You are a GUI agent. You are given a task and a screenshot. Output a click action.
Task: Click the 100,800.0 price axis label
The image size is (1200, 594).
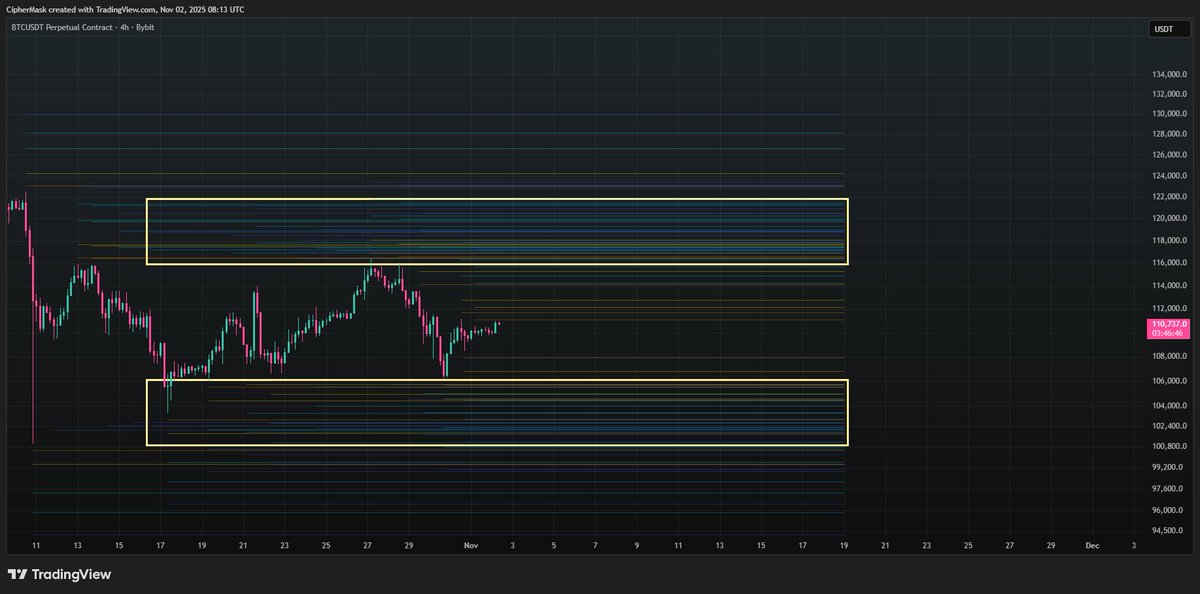point(1170,446)
